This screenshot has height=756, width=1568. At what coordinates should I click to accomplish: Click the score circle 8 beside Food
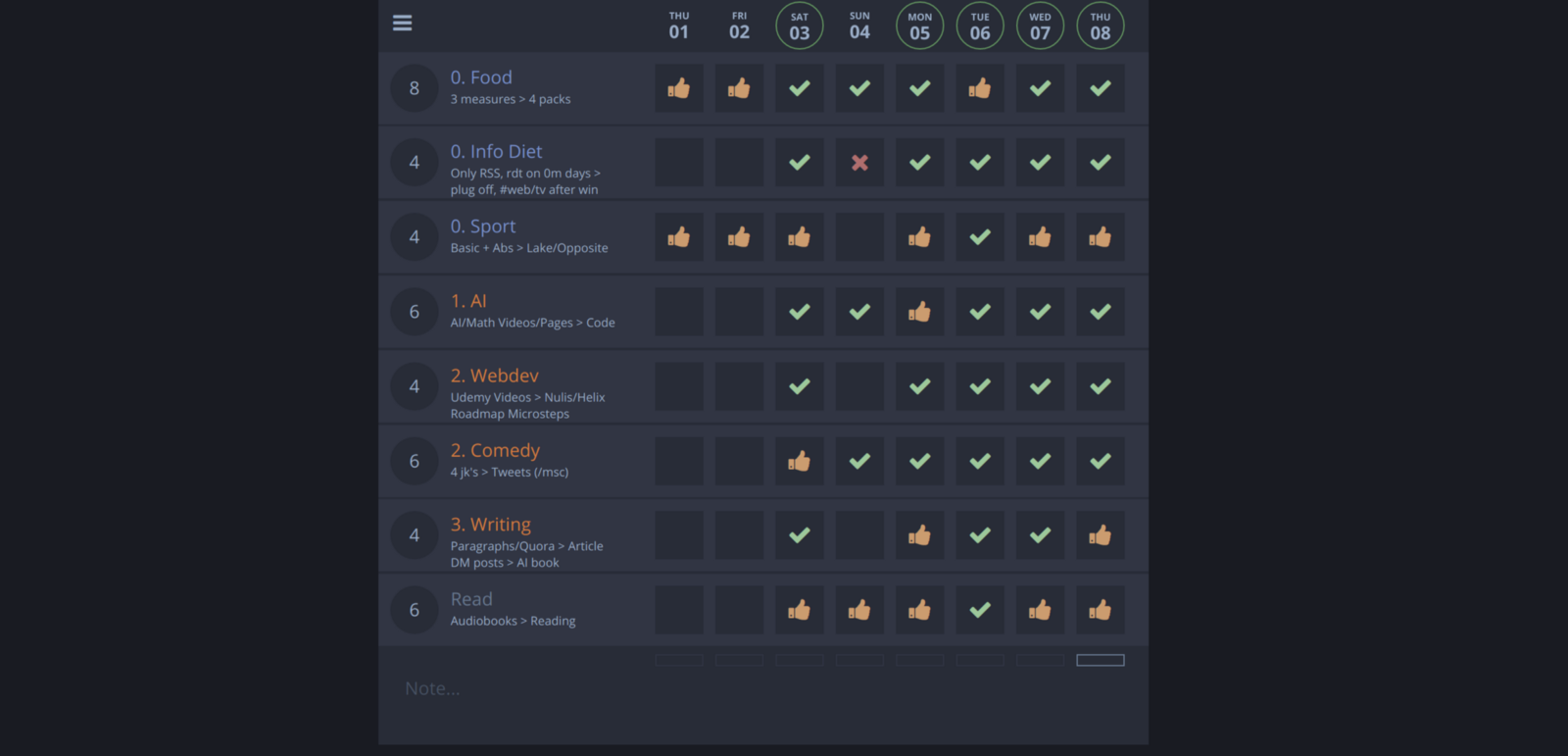415,88
